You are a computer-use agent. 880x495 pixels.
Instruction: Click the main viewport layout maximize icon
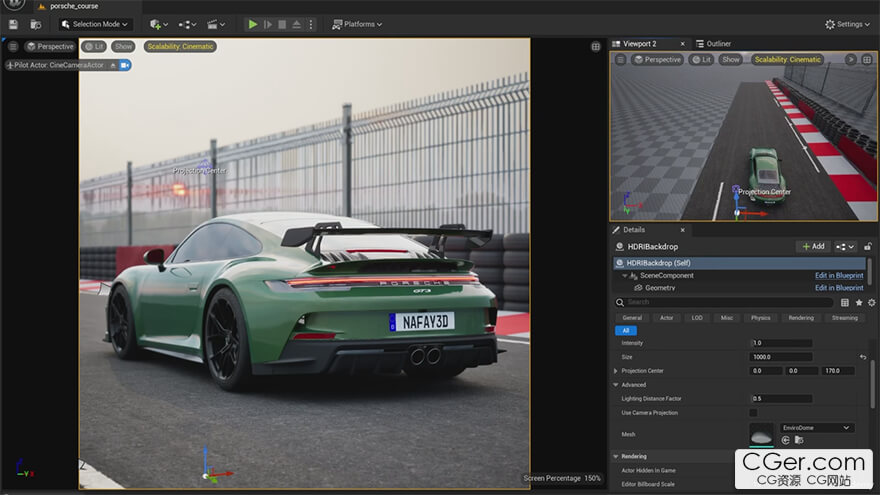coord(595,47)
